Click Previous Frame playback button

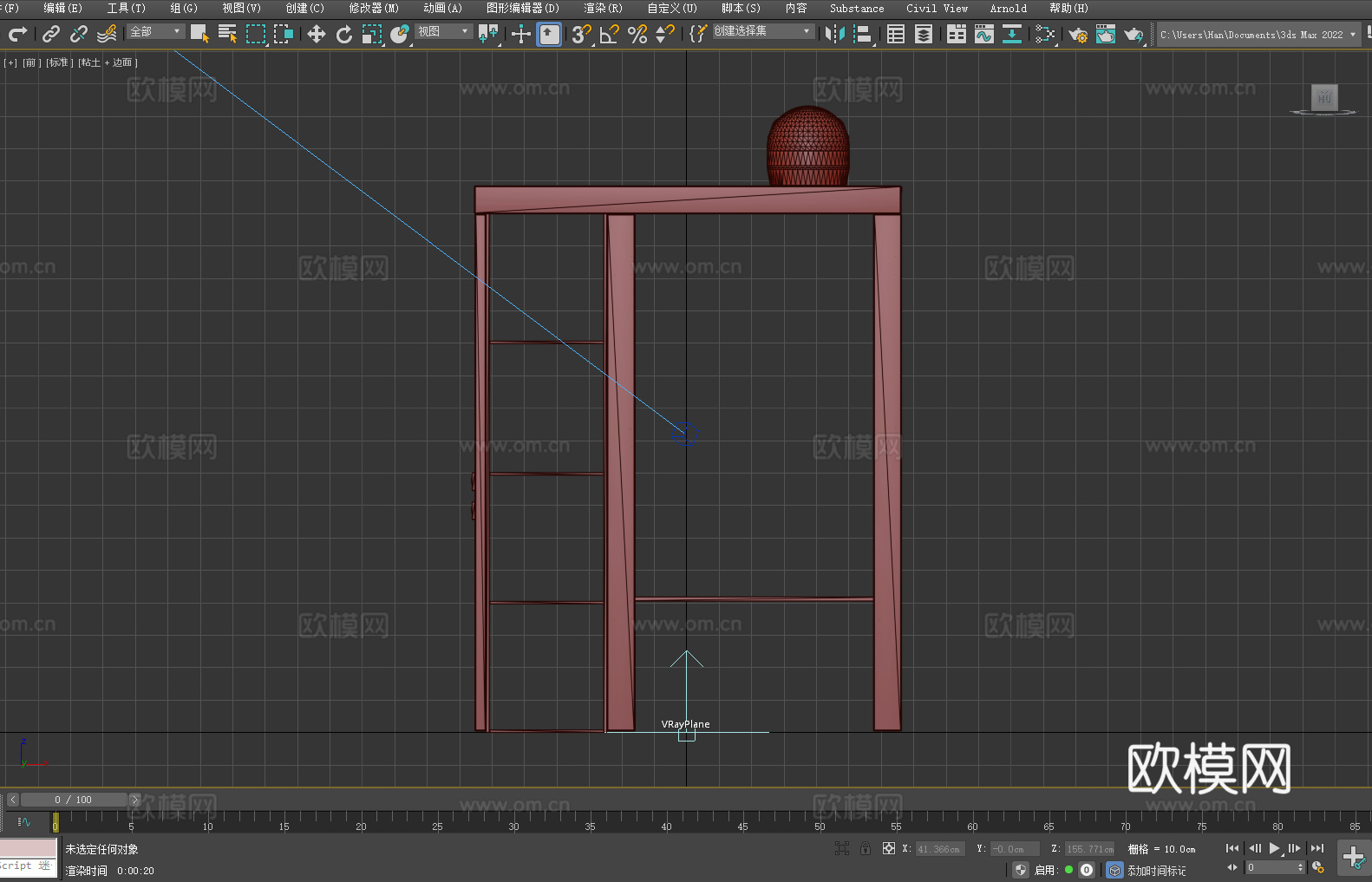pyautogui.click(x=1254, y=848)
